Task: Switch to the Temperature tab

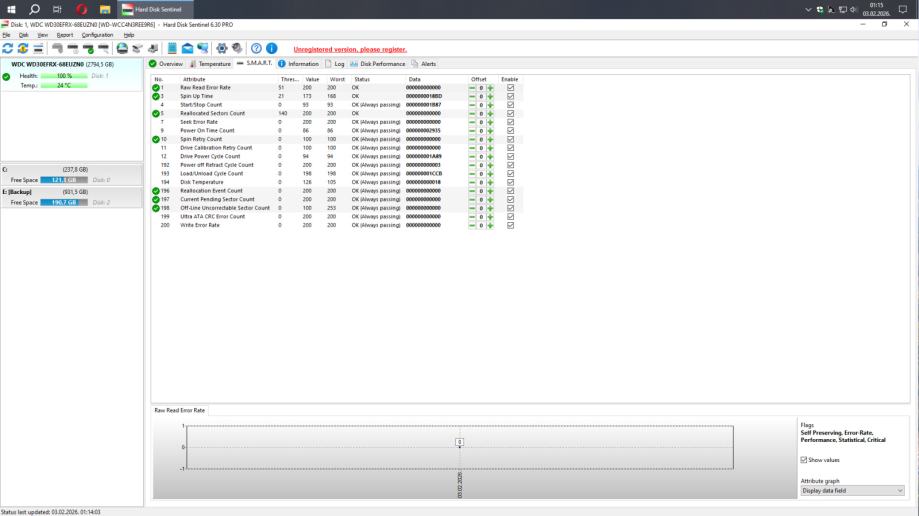Action: tap(210, 64)
